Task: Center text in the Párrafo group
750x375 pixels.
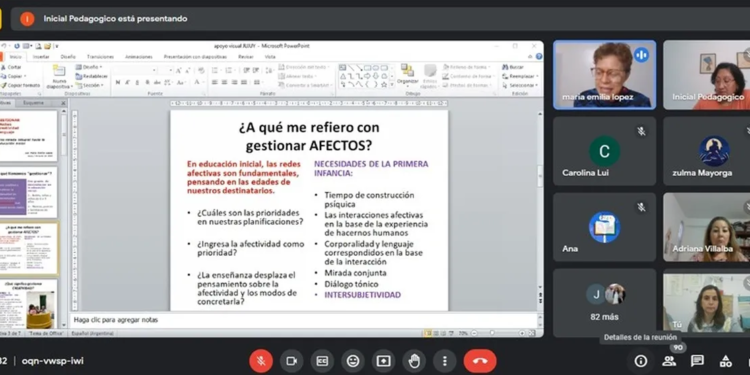Action: (225, 82)
